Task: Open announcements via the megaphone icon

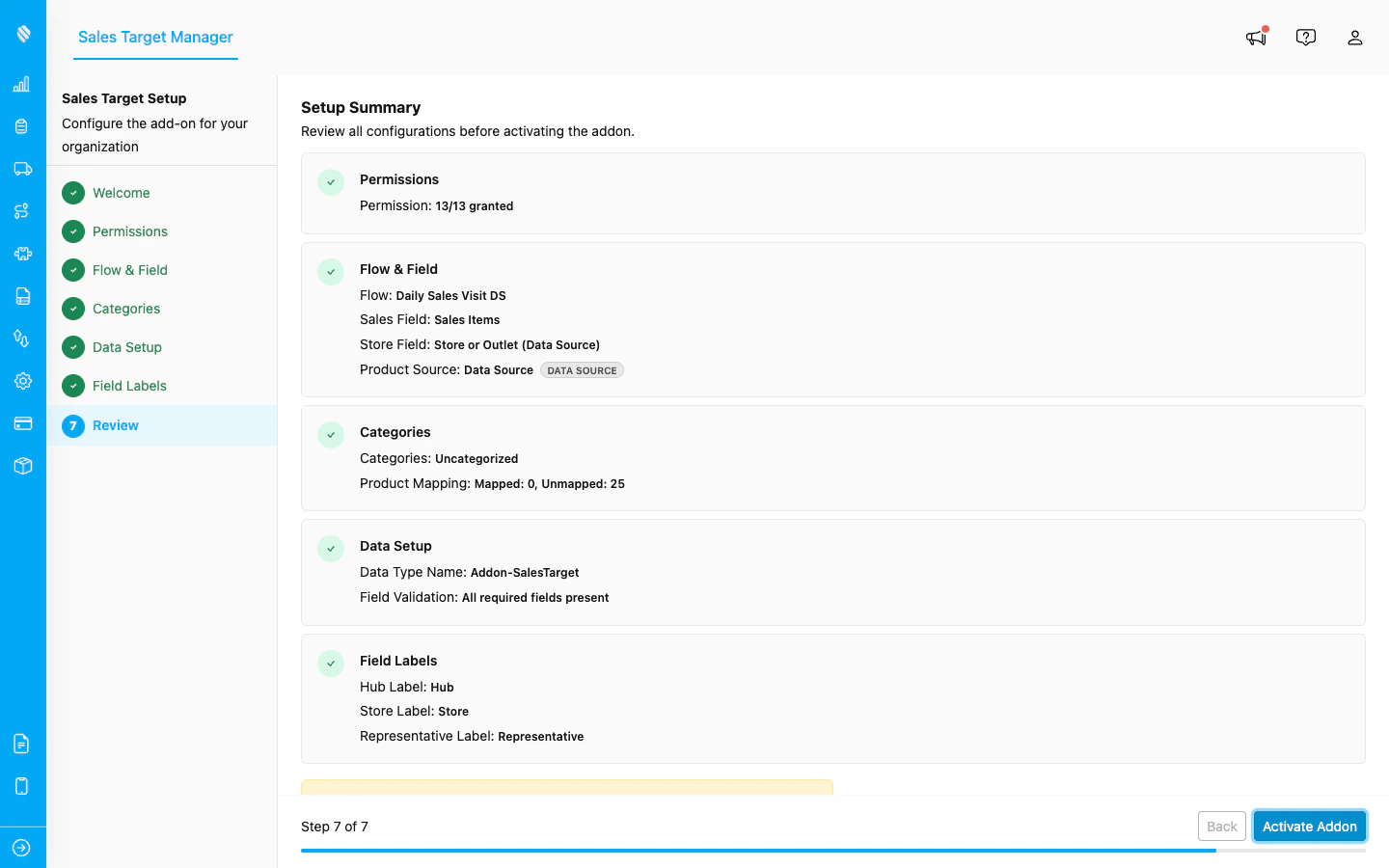Action: tap(1255, 37)
